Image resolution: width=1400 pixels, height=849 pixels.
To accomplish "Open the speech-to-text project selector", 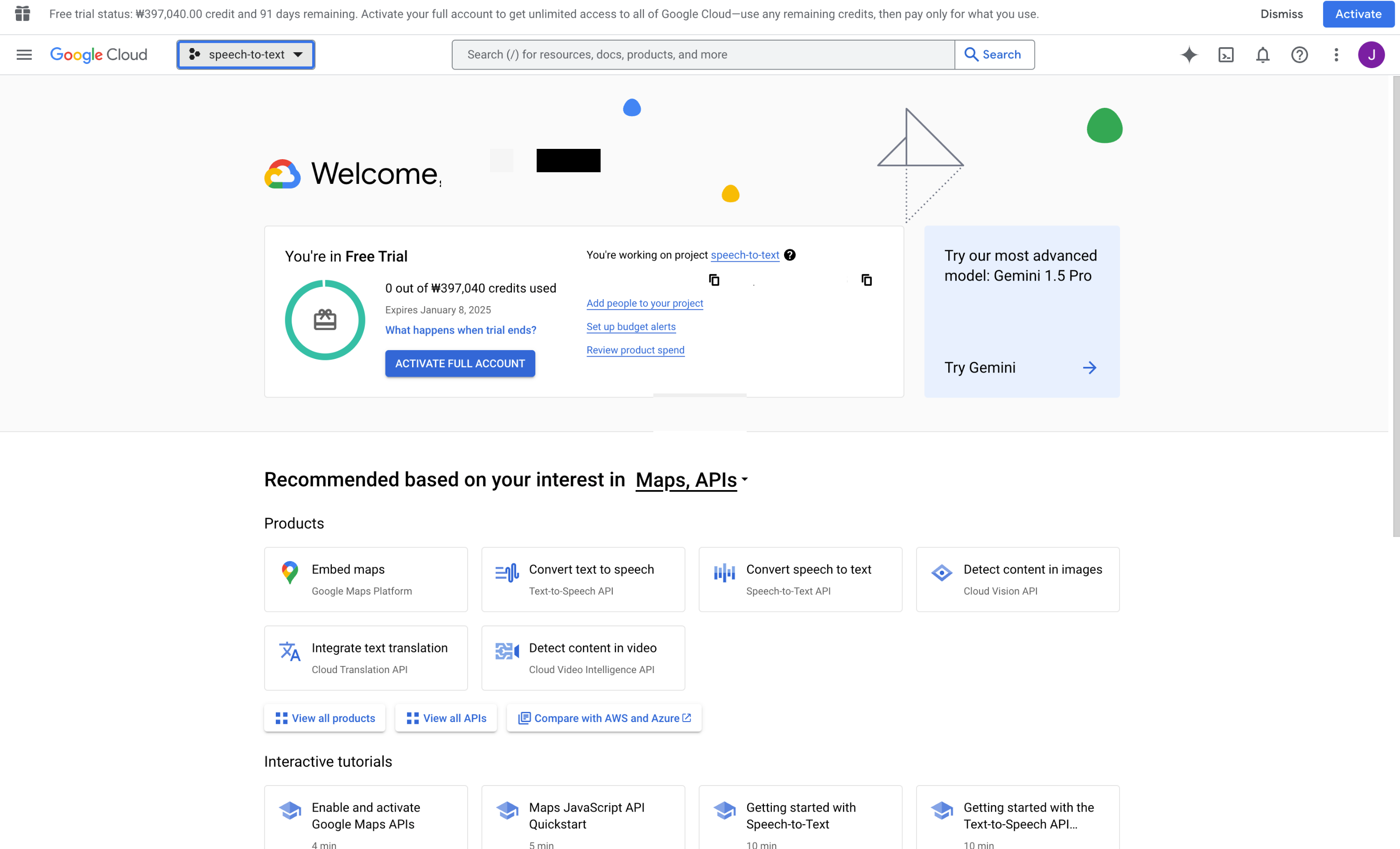I will coord(245,55).
